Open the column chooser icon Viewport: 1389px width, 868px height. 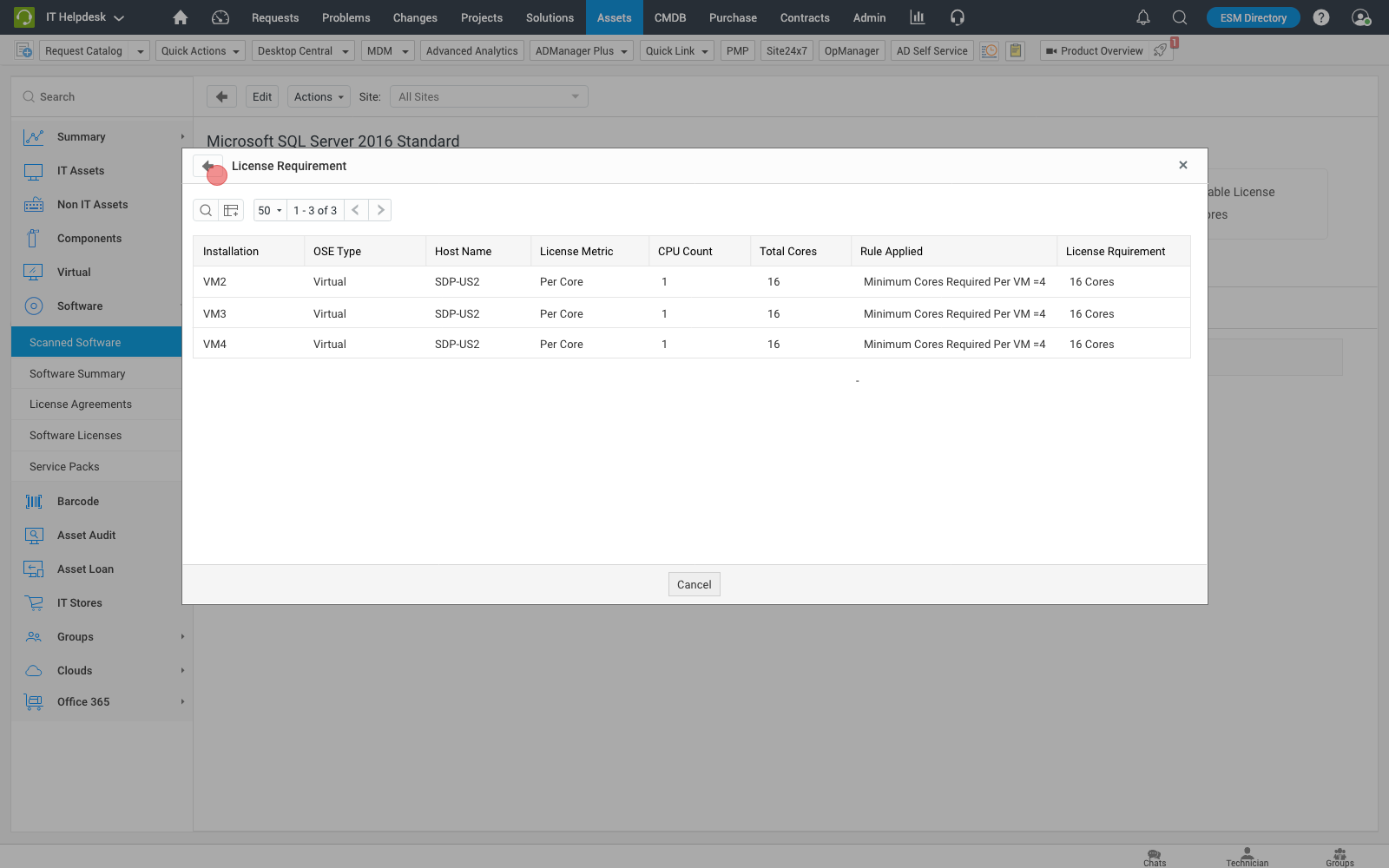coord(231,210)
